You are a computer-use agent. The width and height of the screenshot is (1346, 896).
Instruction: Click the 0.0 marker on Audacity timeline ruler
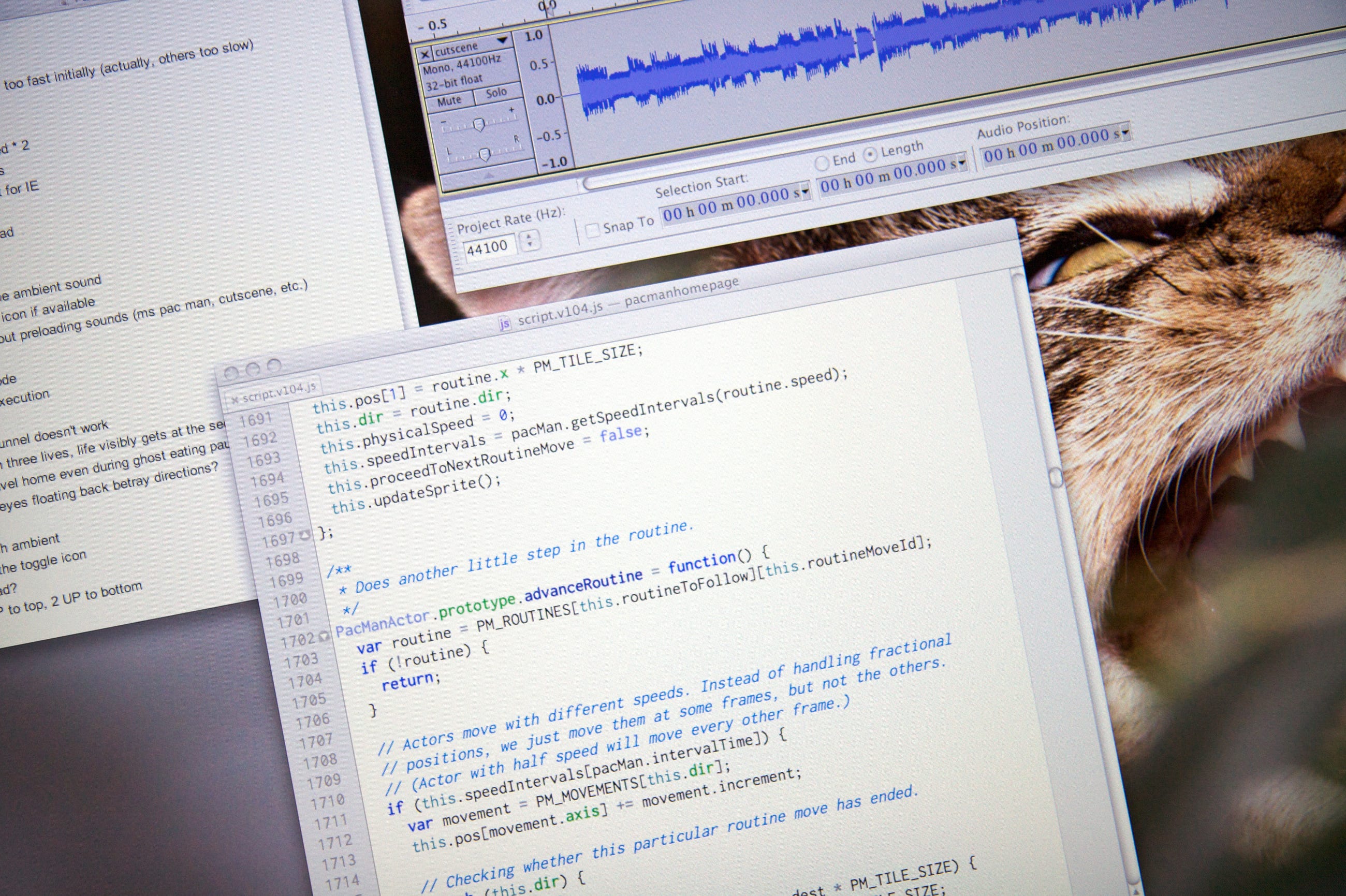(547, 6)
